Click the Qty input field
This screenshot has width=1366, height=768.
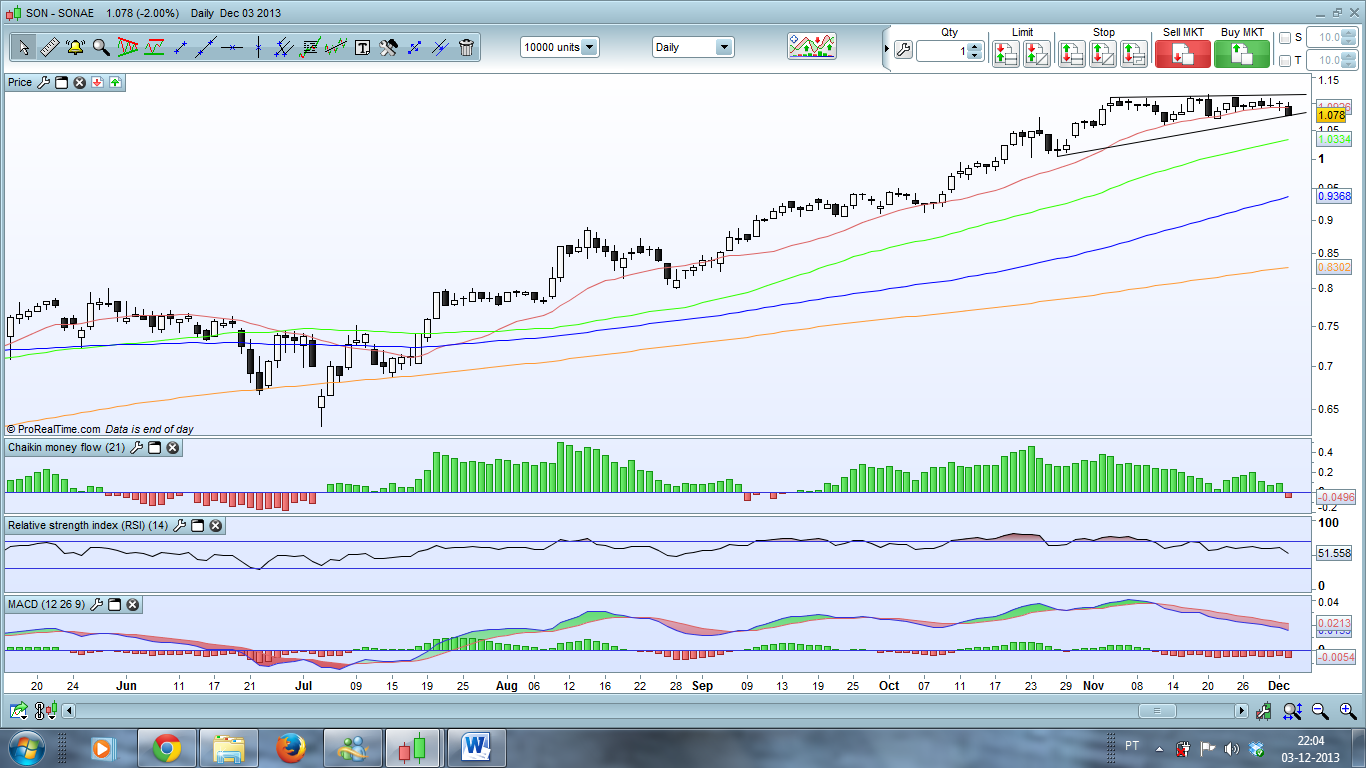[x=941, y=51]
